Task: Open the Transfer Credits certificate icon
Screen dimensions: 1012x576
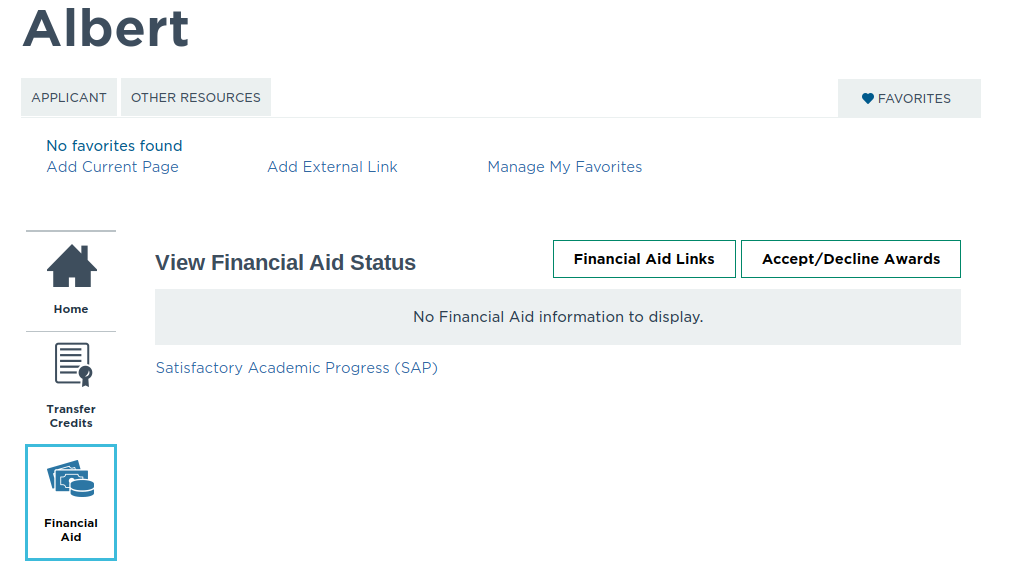Action: 71,365
